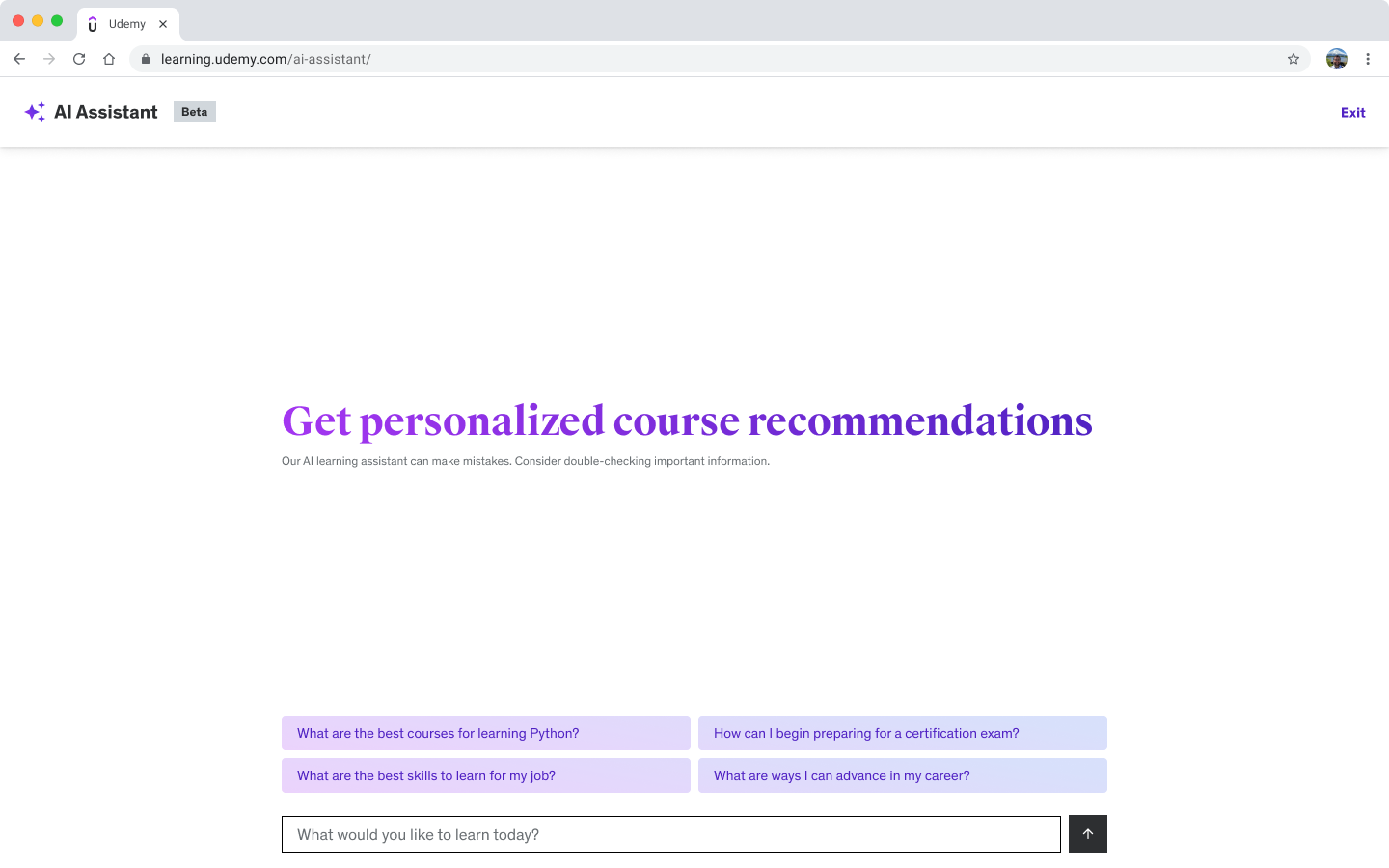Screen dimensions: 1389x868
Task: Click the grayed-out forward navigation arrow
Action: (x=49, y=59)
